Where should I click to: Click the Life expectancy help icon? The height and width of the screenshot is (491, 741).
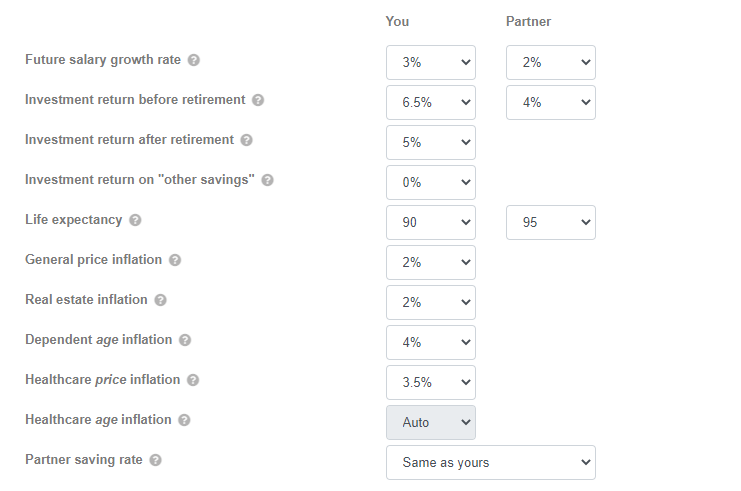click(x=135, y=220)
